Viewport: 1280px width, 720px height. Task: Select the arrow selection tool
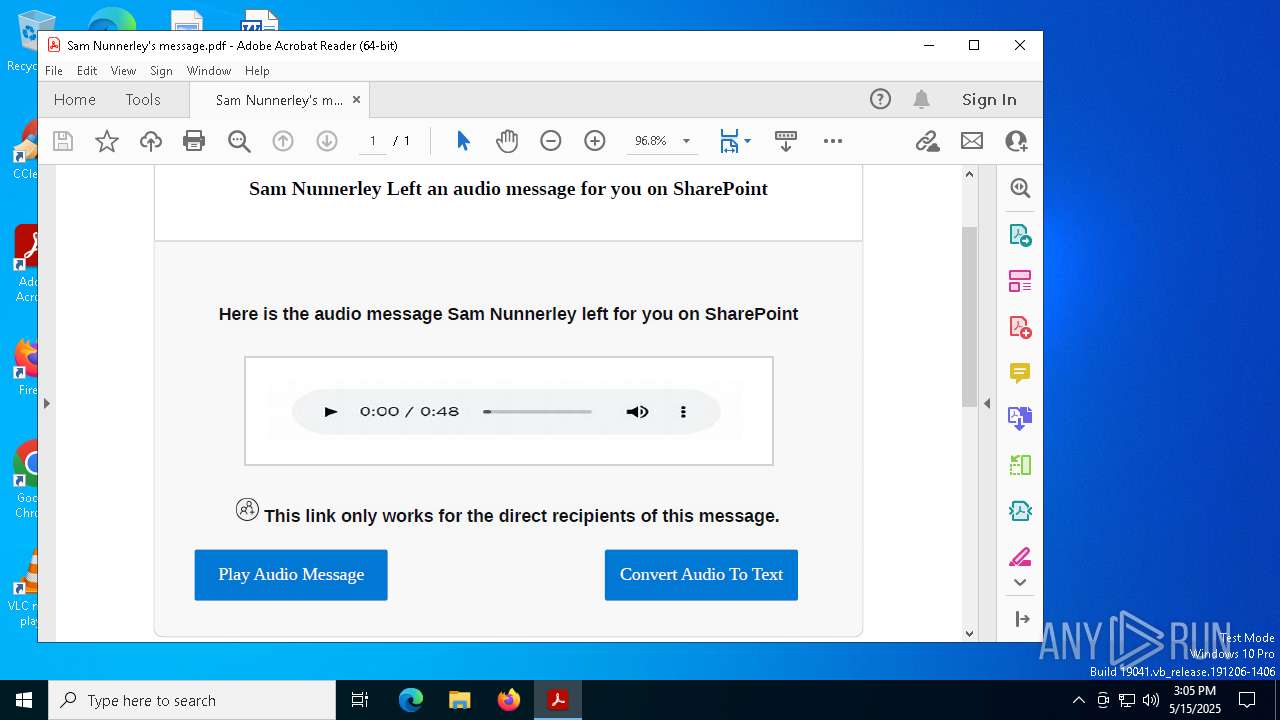click(x=463, y=141)
